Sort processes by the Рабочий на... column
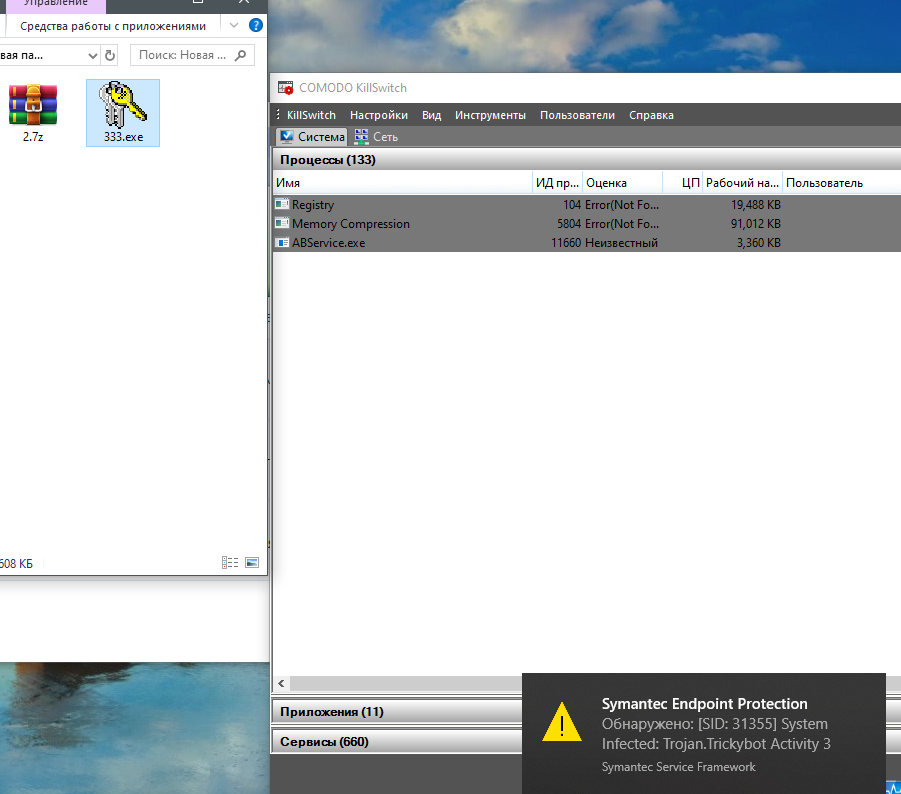 click(742, 183)
